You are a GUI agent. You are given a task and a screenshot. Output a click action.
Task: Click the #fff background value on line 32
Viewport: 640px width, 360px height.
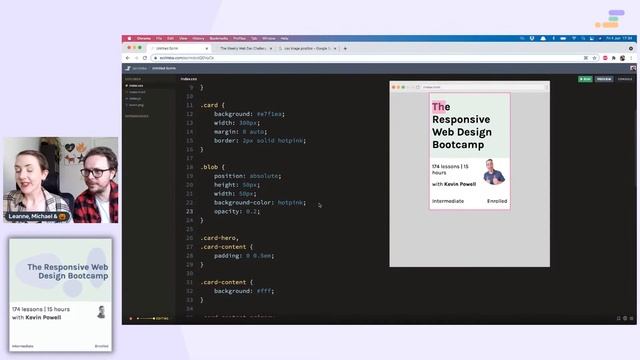pos(264,291)
